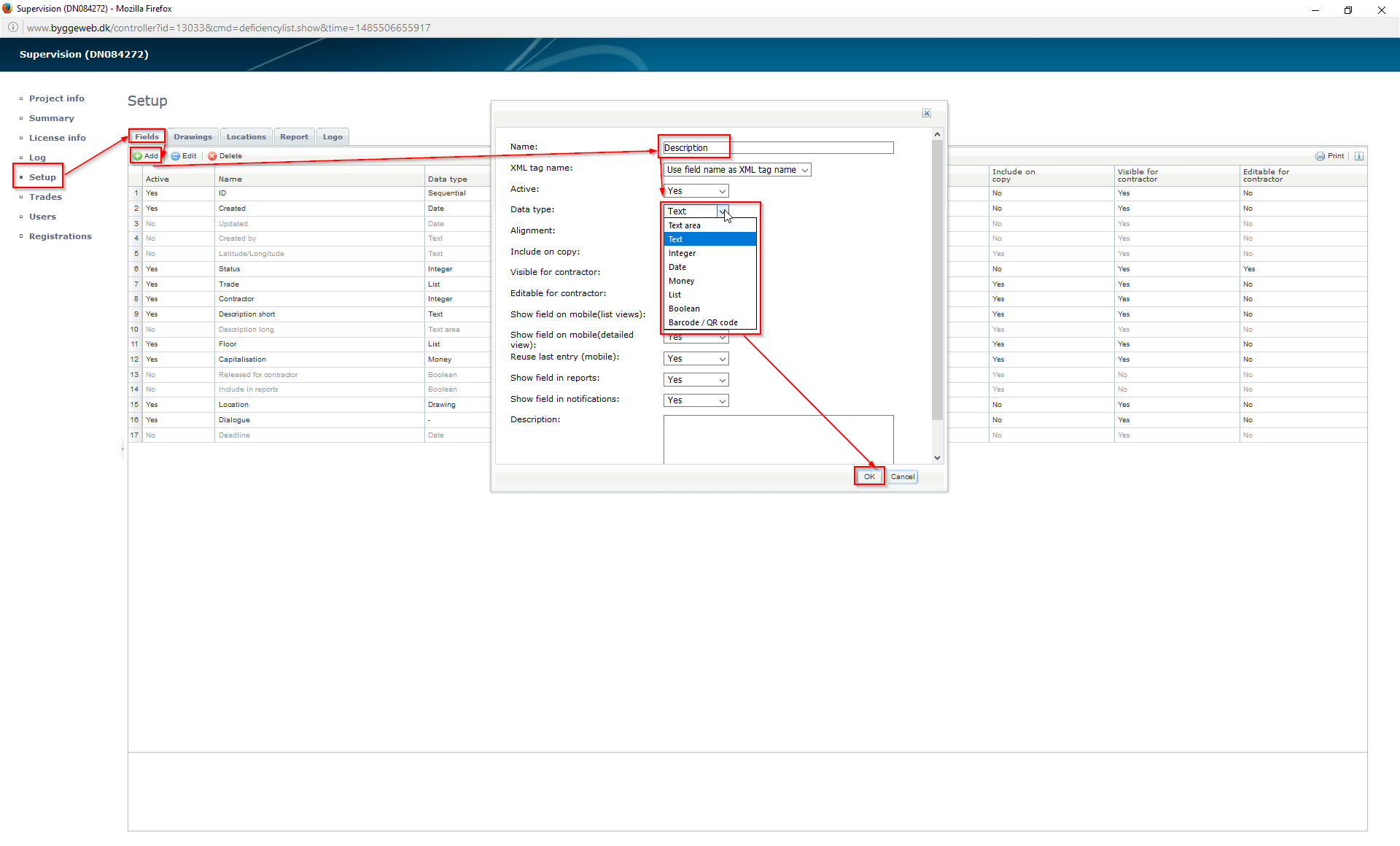Choose Integer from the data type list

[710, 253]
